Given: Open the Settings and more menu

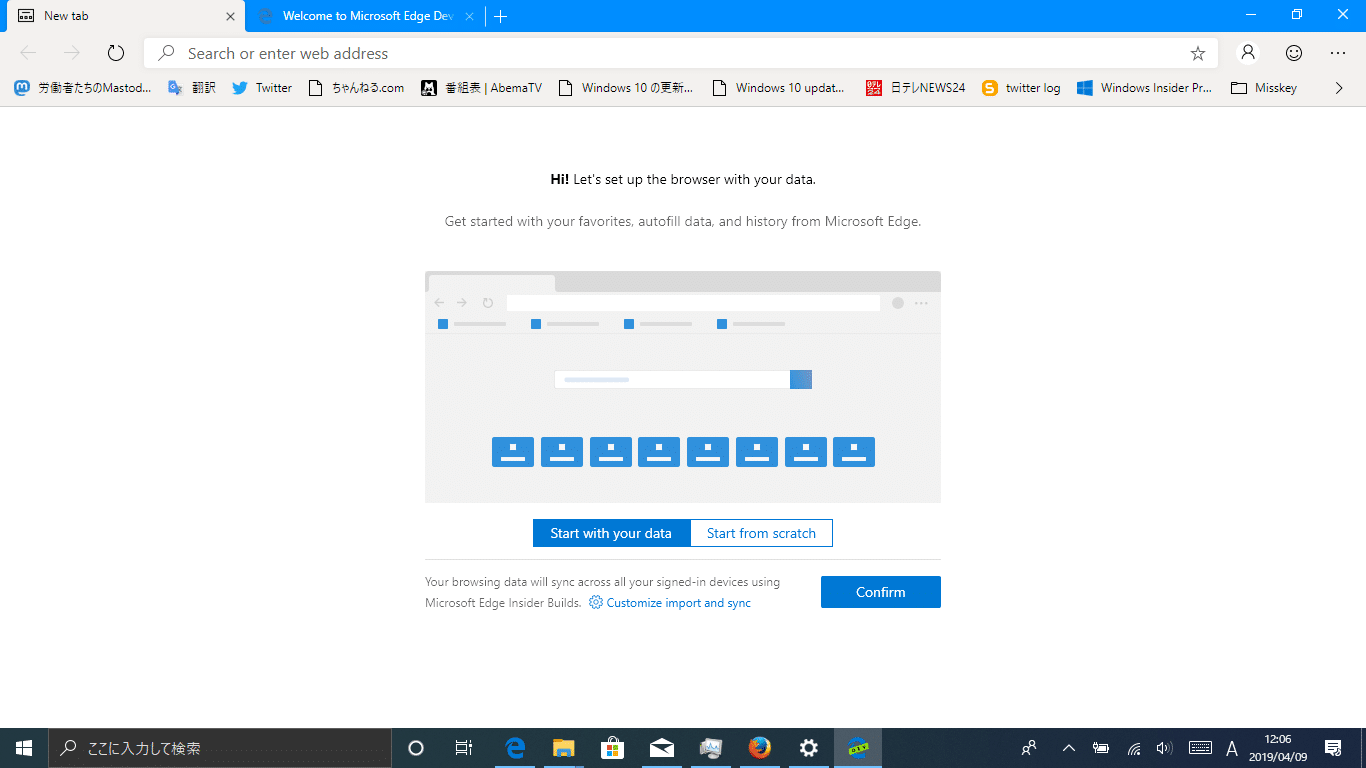Looking at the screenshot, I should point(1338,53).
